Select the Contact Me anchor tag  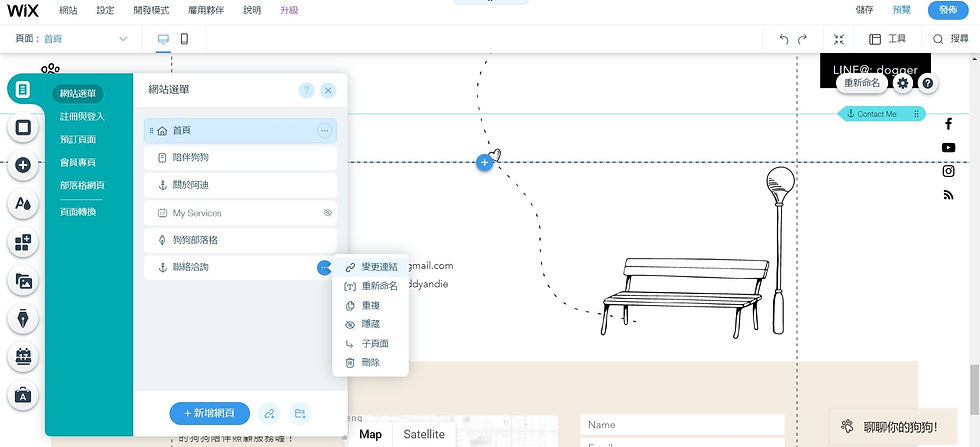coord(881,114)
